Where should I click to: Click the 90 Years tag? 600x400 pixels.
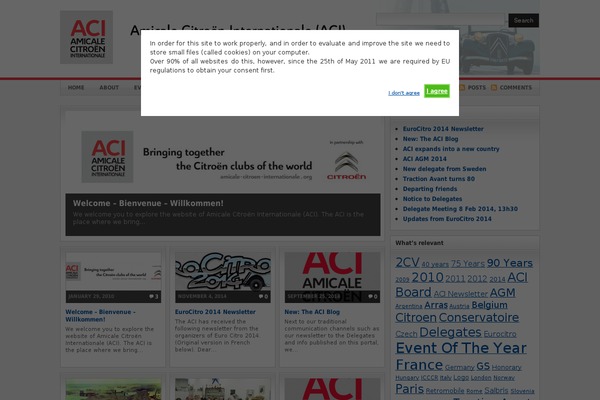coord(510,263)
